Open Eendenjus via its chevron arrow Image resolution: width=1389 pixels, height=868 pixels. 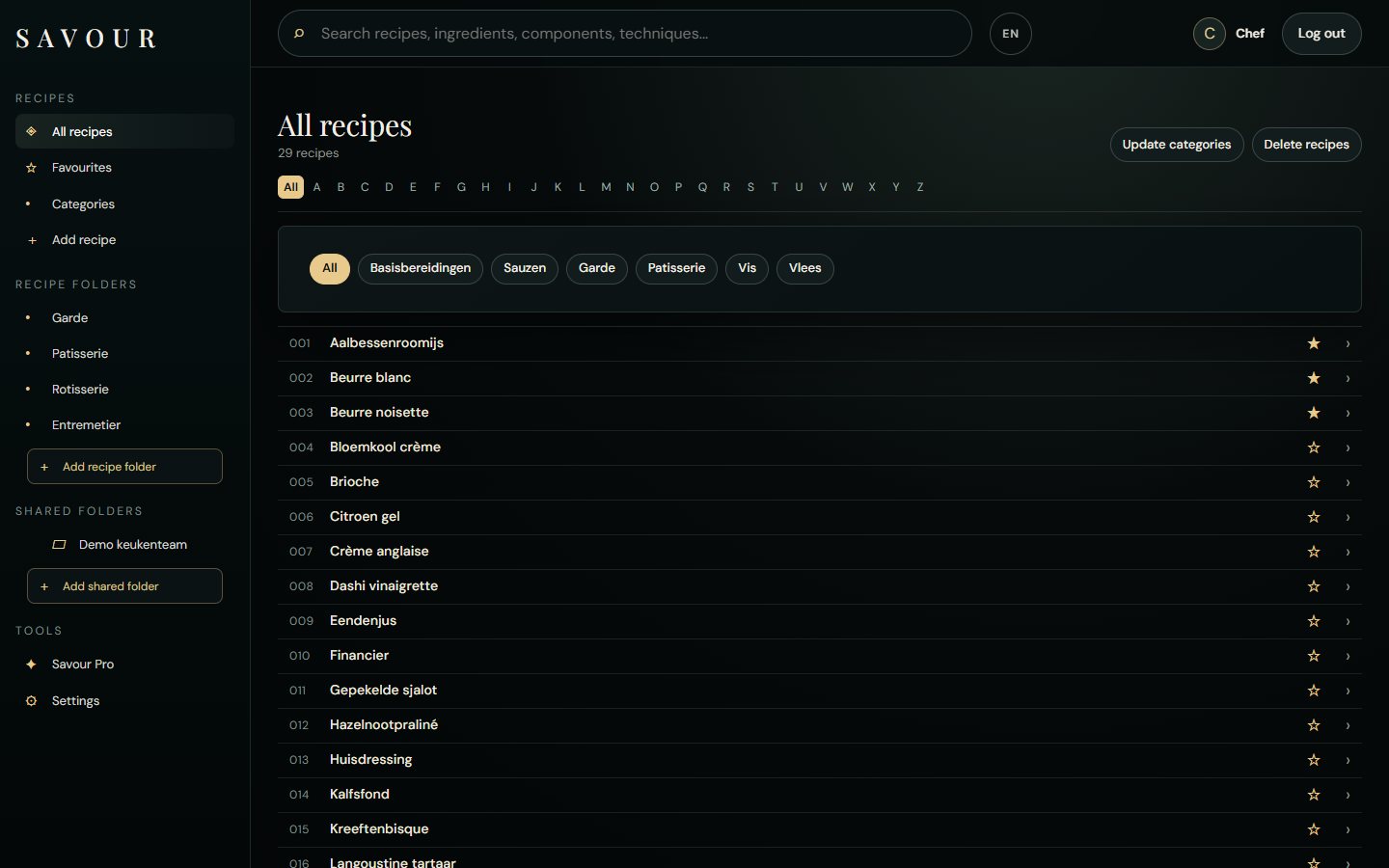point(1348,621)
